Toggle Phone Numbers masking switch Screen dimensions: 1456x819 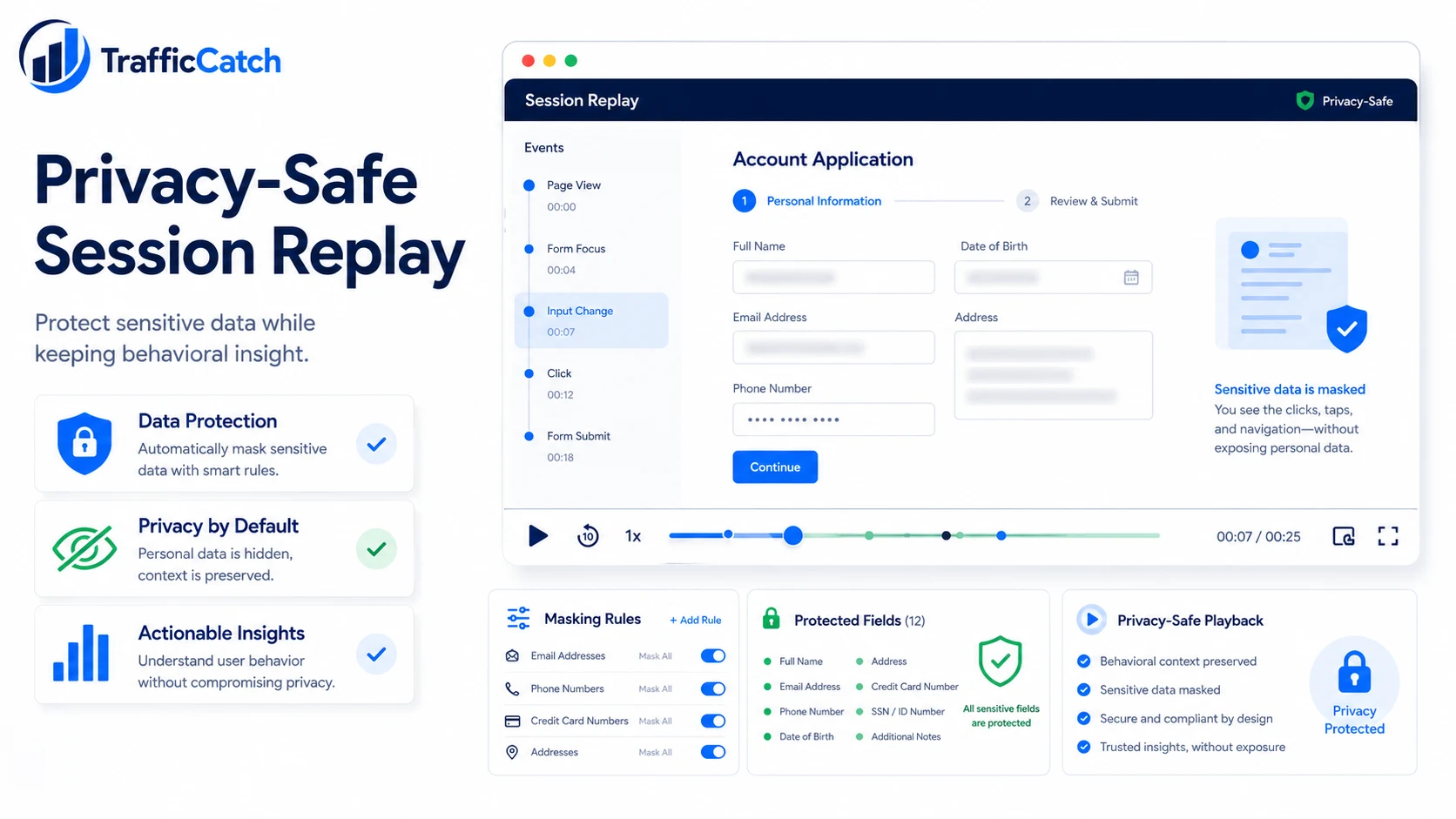pos(713,688)
